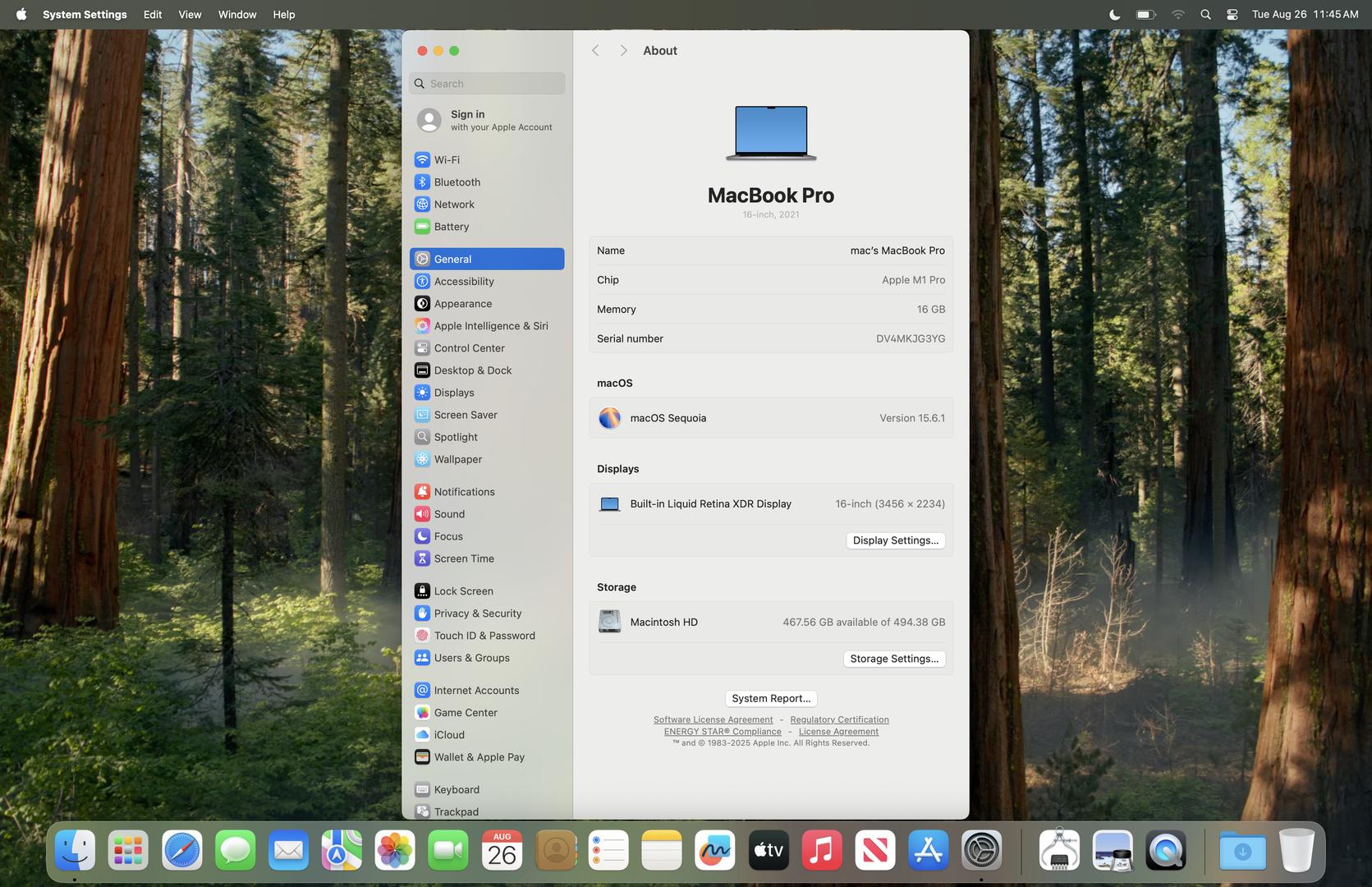Select iCloud in the sidebar
This screenshot has height=887, width=1372.
pyautogui.click(x=487, y=734)
